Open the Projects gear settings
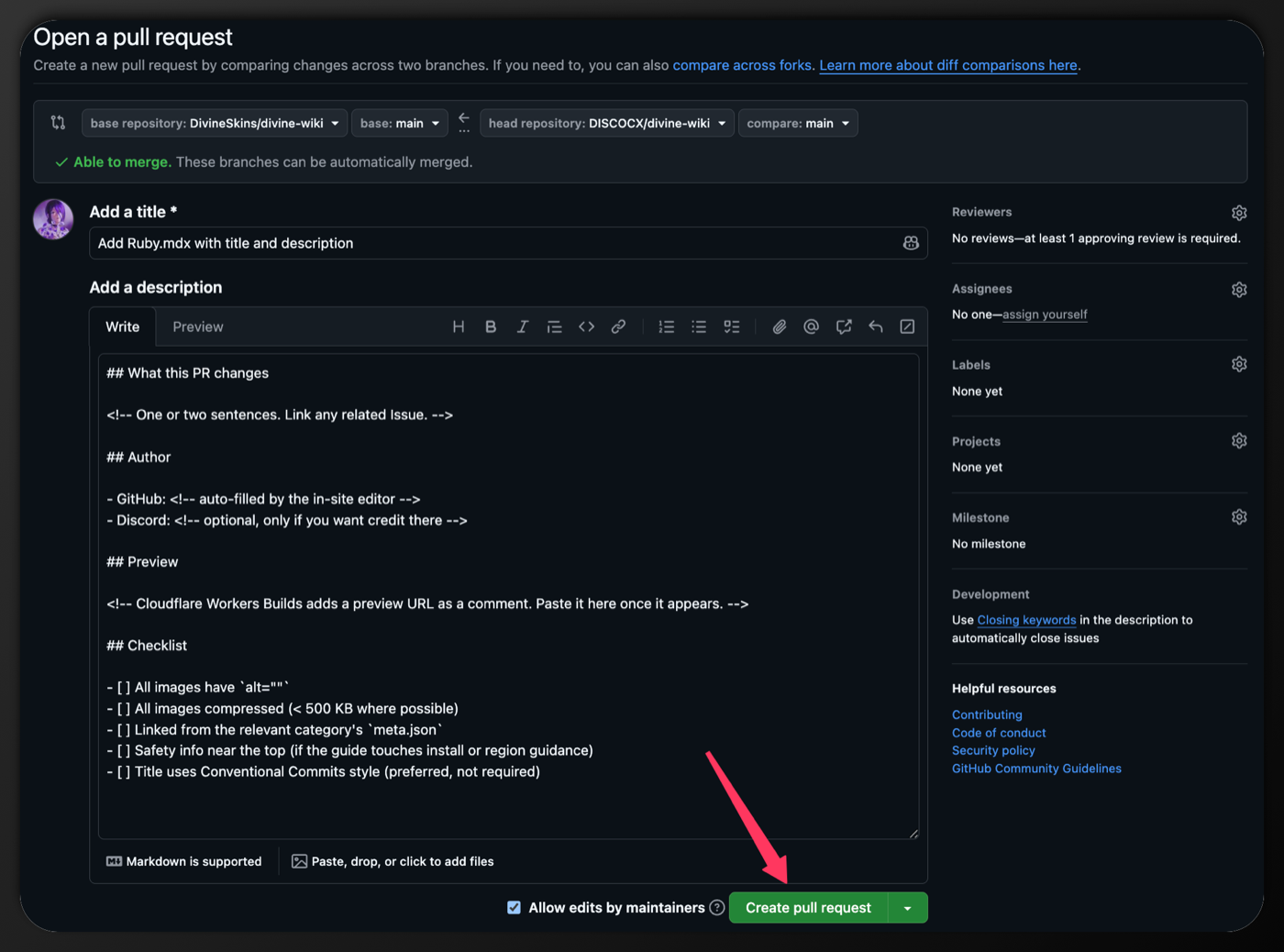This screenshot has width=1284, height=952. [x=1239, y=441]
